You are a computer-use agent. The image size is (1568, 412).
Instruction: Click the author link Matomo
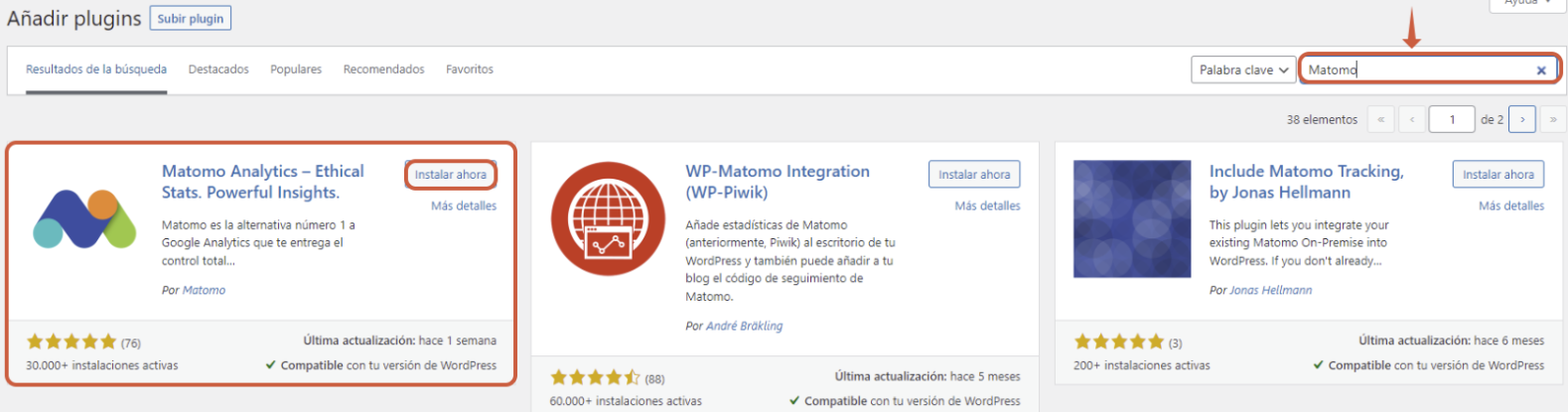pos(204,290)
